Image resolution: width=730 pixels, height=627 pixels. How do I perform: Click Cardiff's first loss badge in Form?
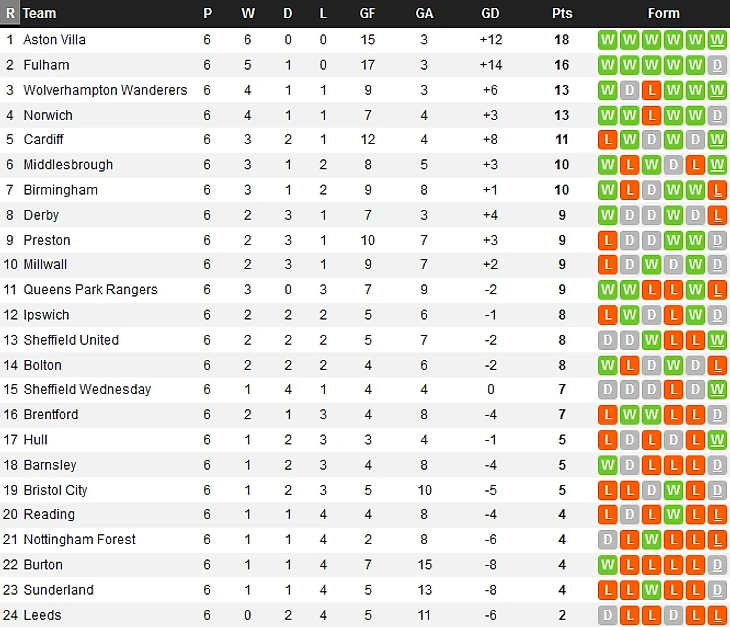pyautogui.click(x=608, y=140)
